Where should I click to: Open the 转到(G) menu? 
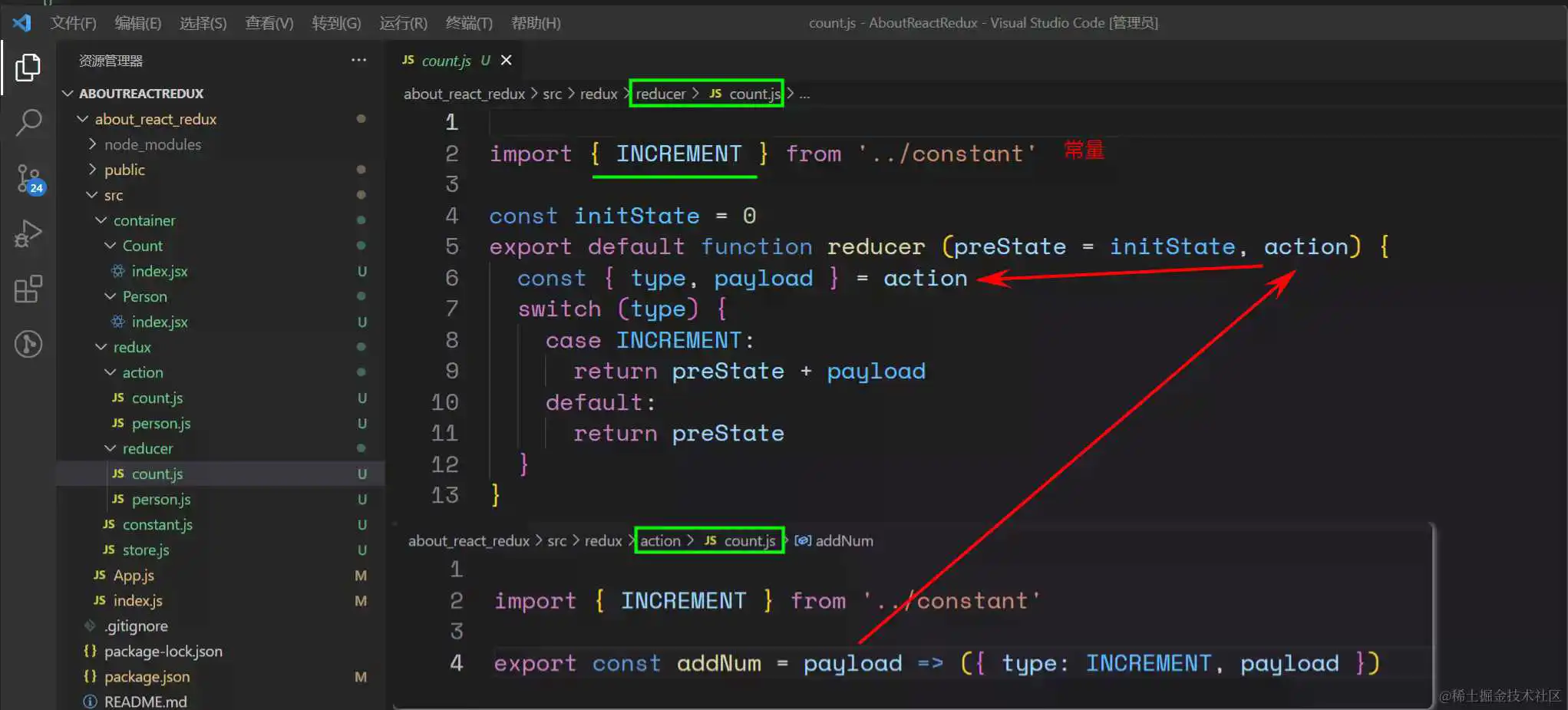[x=336, y=23]
